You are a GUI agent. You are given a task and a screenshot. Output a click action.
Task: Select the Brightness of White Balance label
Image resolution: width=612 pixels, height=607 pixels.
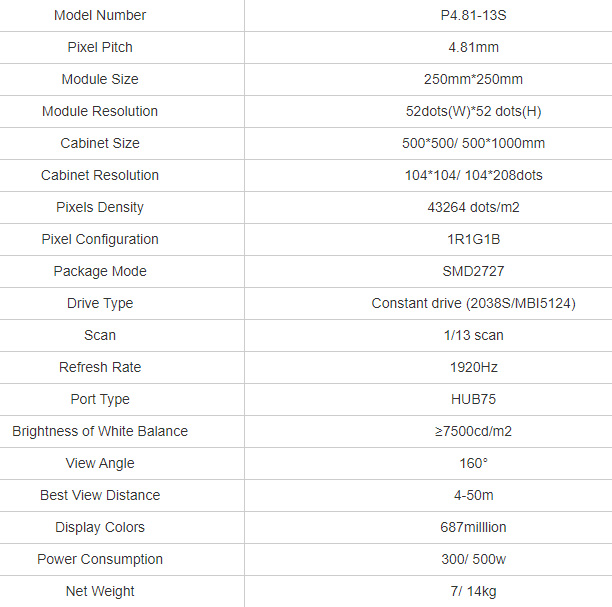[100, 431]
